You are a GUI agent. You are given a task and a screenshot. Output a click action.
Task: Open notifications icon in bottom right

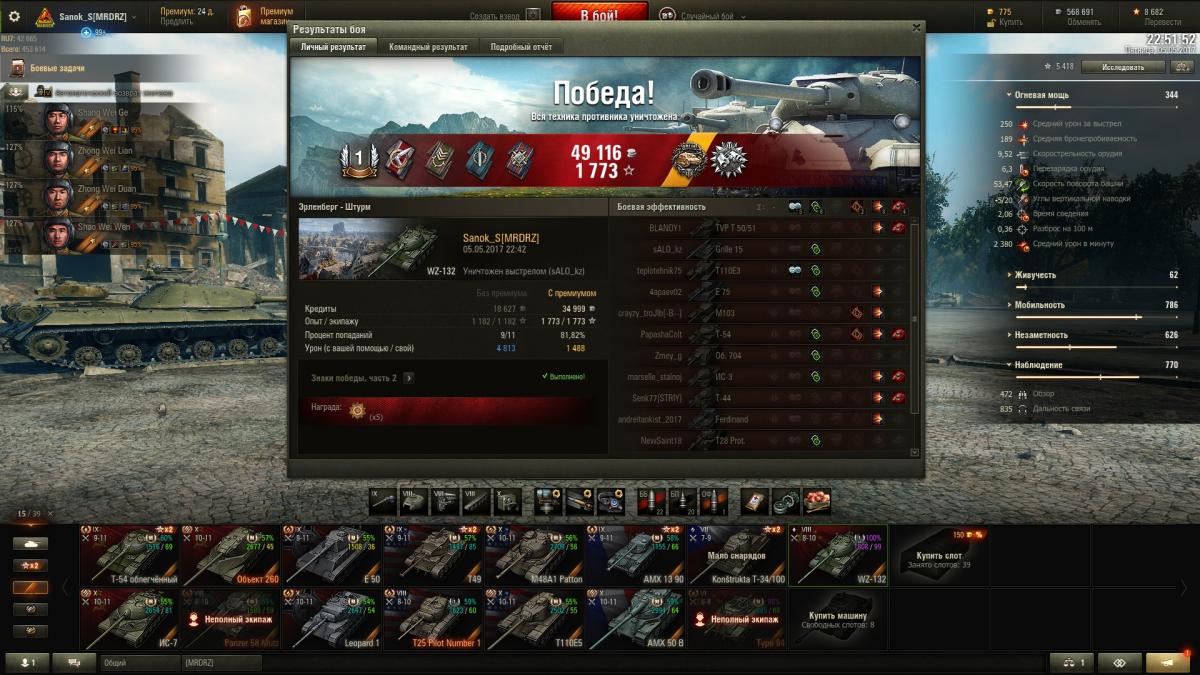pos(1168,662)
